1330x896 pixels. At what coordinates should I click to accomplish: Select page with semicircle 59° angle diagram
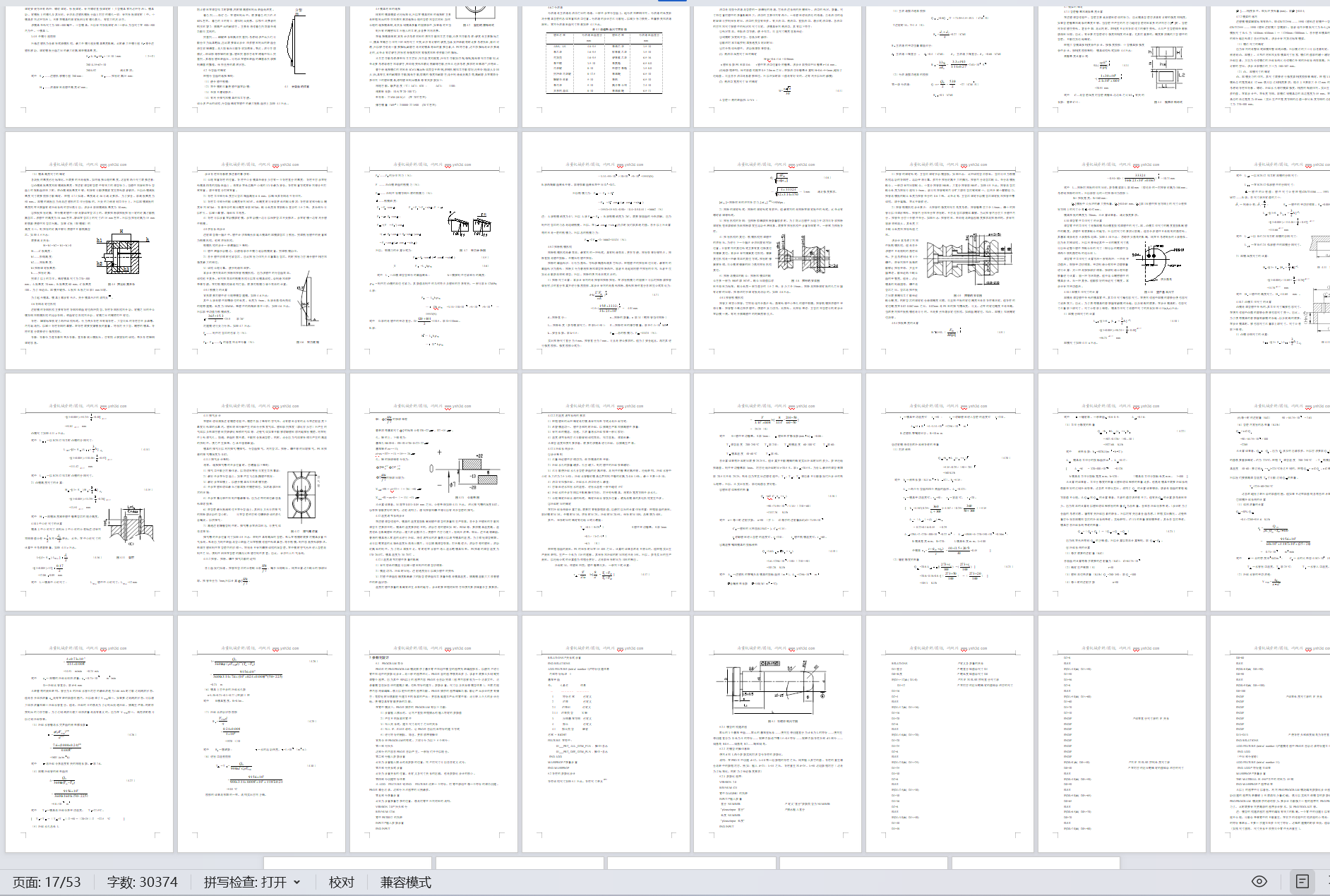(x=1122, y=251)
